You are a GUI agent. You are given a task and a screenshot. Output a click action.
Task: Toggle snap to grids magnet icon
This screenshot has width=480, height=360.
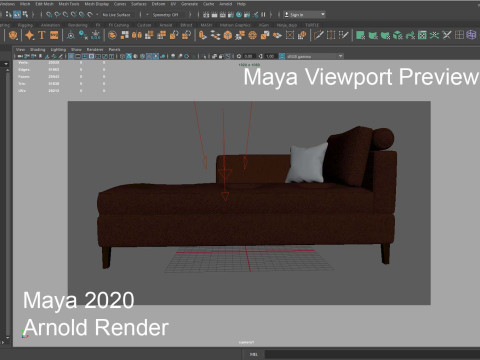[49, 15]
